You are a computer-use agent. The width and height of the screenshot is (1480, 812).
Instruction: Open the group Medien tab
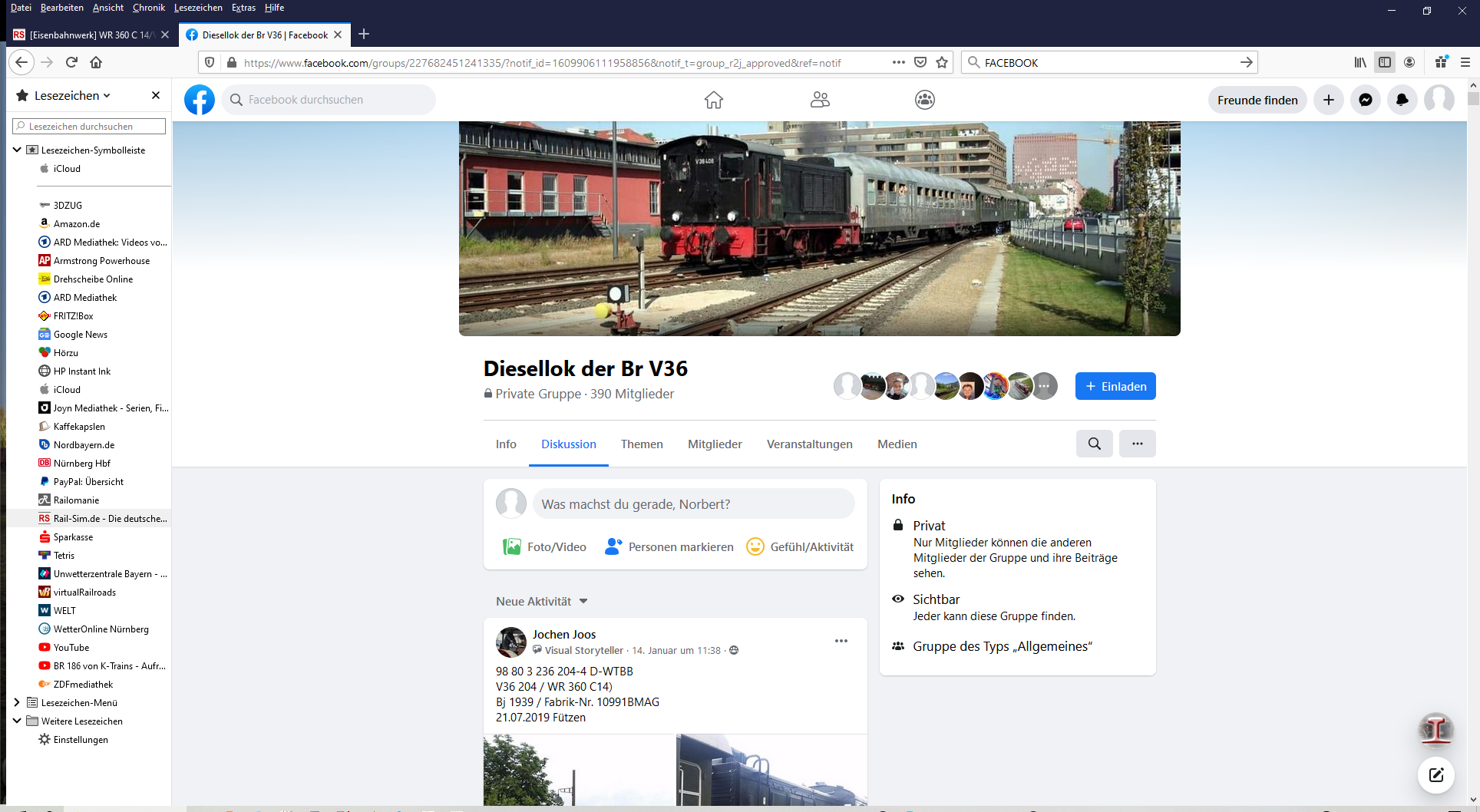click(897, 444)
